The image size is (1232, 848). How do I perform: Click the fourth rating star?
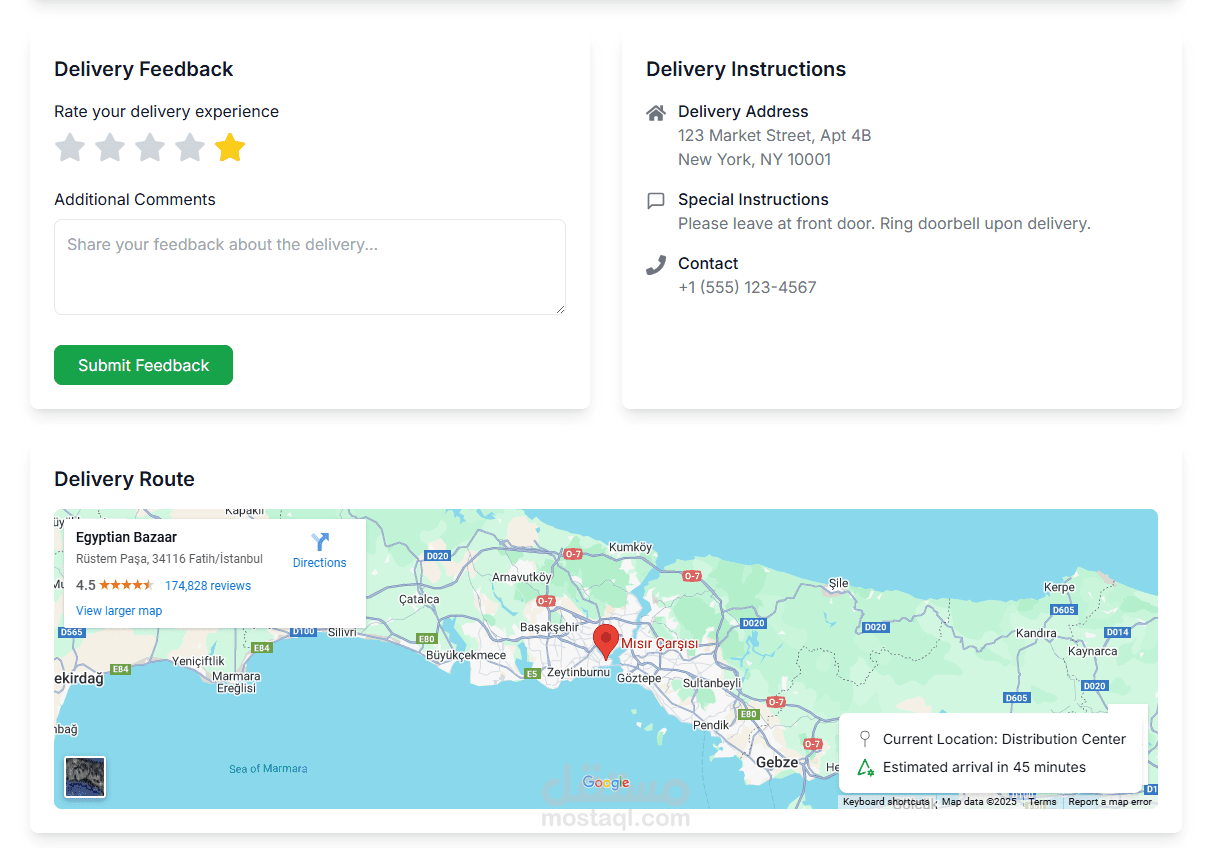190,148
